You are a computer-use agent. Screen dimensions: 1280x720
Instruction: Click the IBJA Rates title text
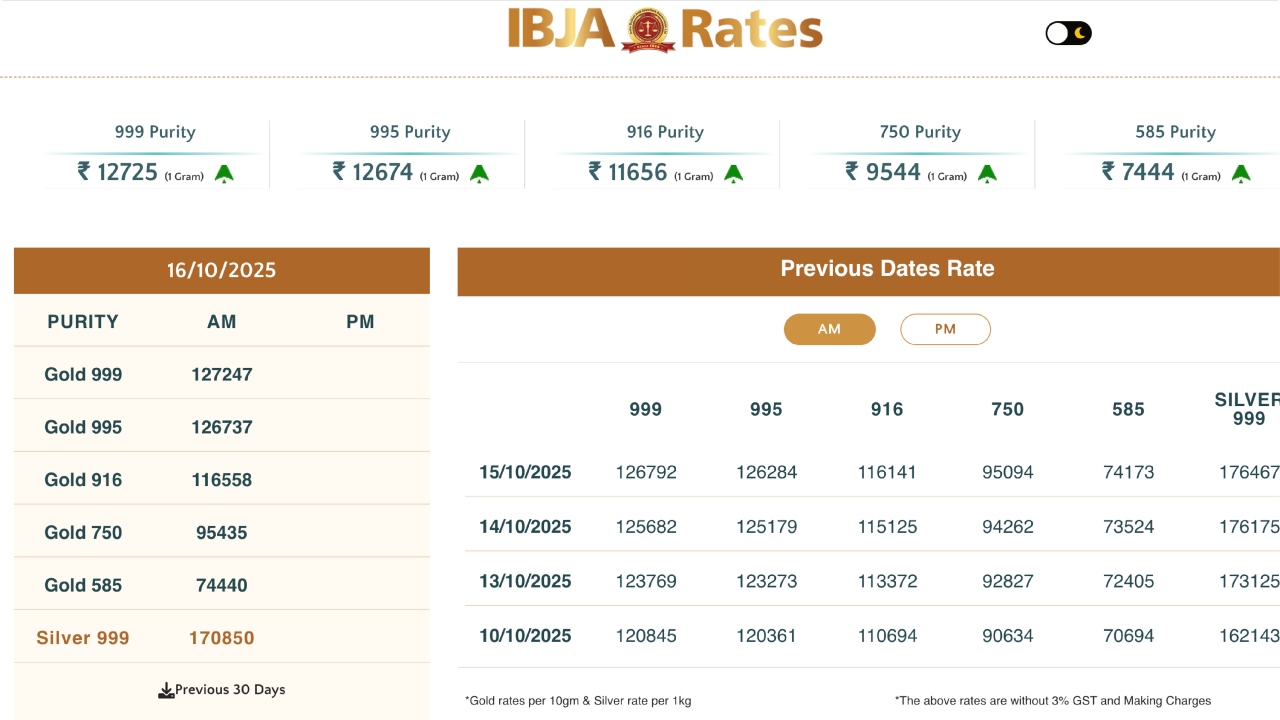pyautogui.click(x=750, y=30)
